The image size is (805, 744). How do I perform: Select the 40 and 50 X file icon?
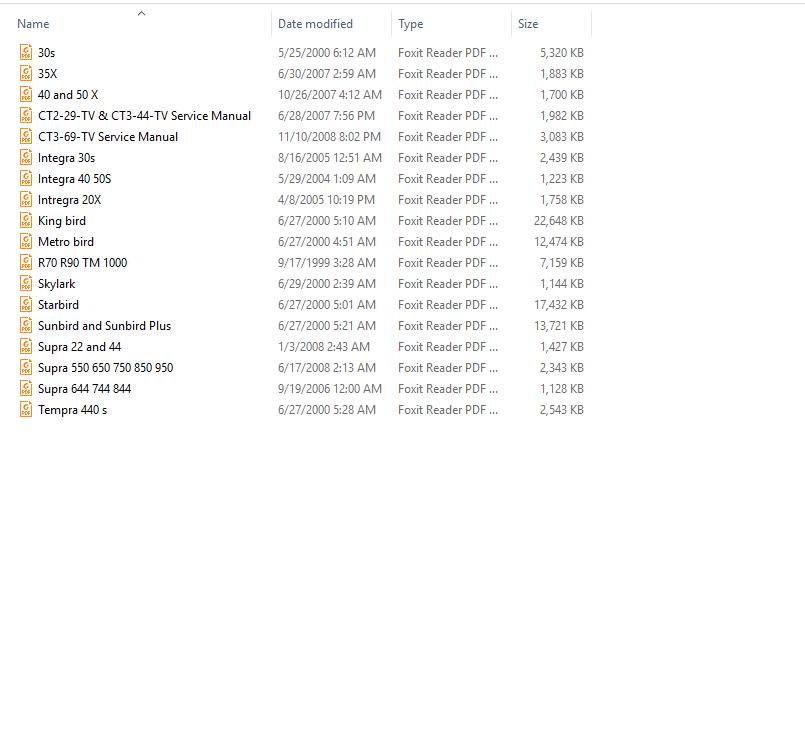coord(26,94)
